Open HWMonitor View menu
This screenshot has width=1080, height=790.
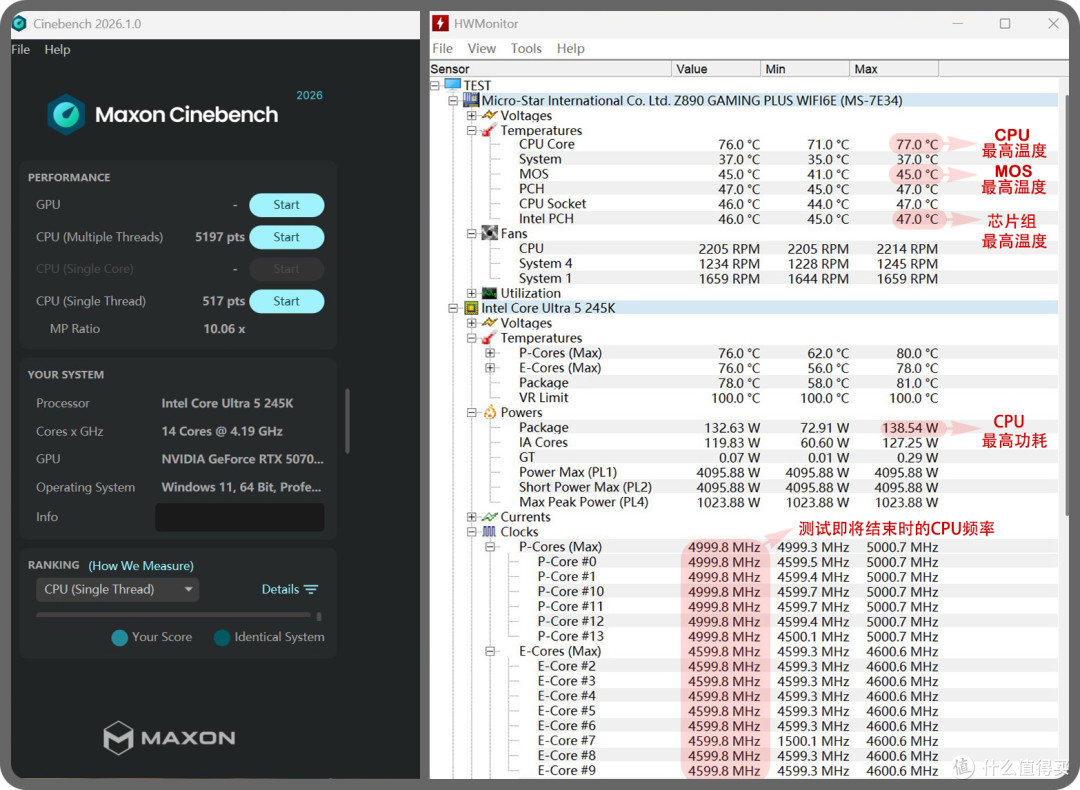[x=481, y=48]
